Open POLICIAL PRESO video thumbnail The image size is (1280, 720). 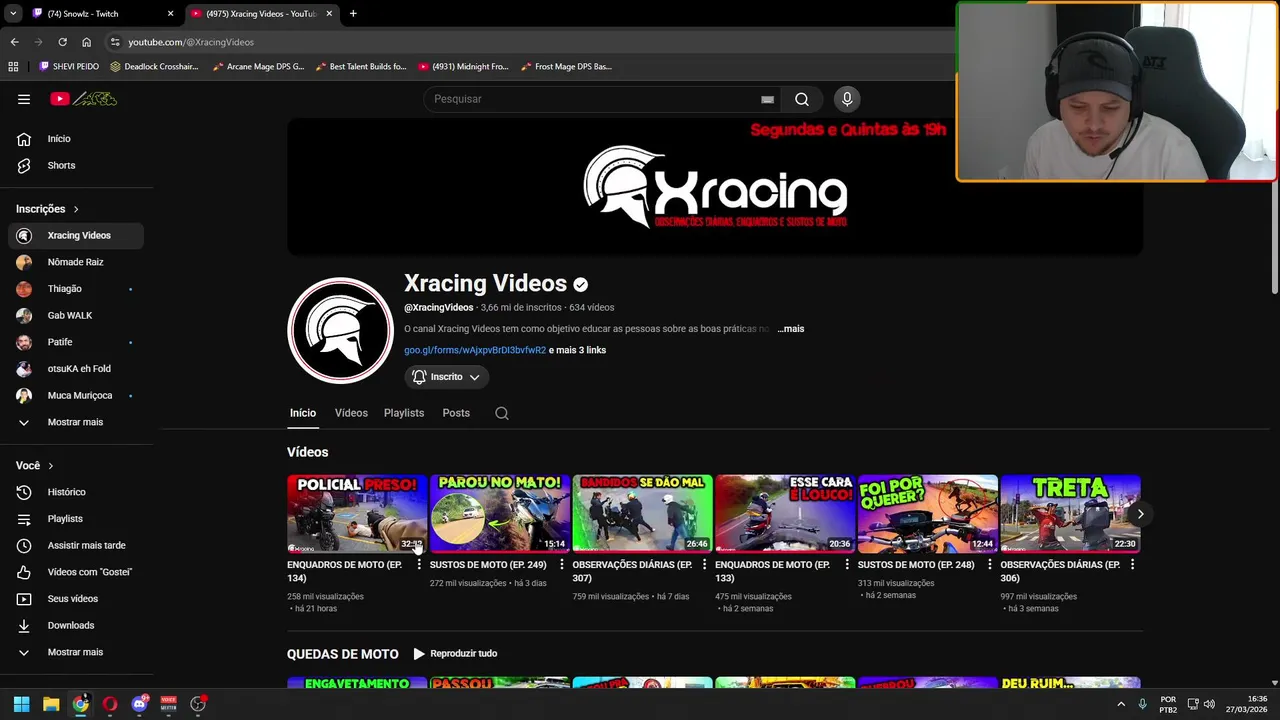coord(357,514)
